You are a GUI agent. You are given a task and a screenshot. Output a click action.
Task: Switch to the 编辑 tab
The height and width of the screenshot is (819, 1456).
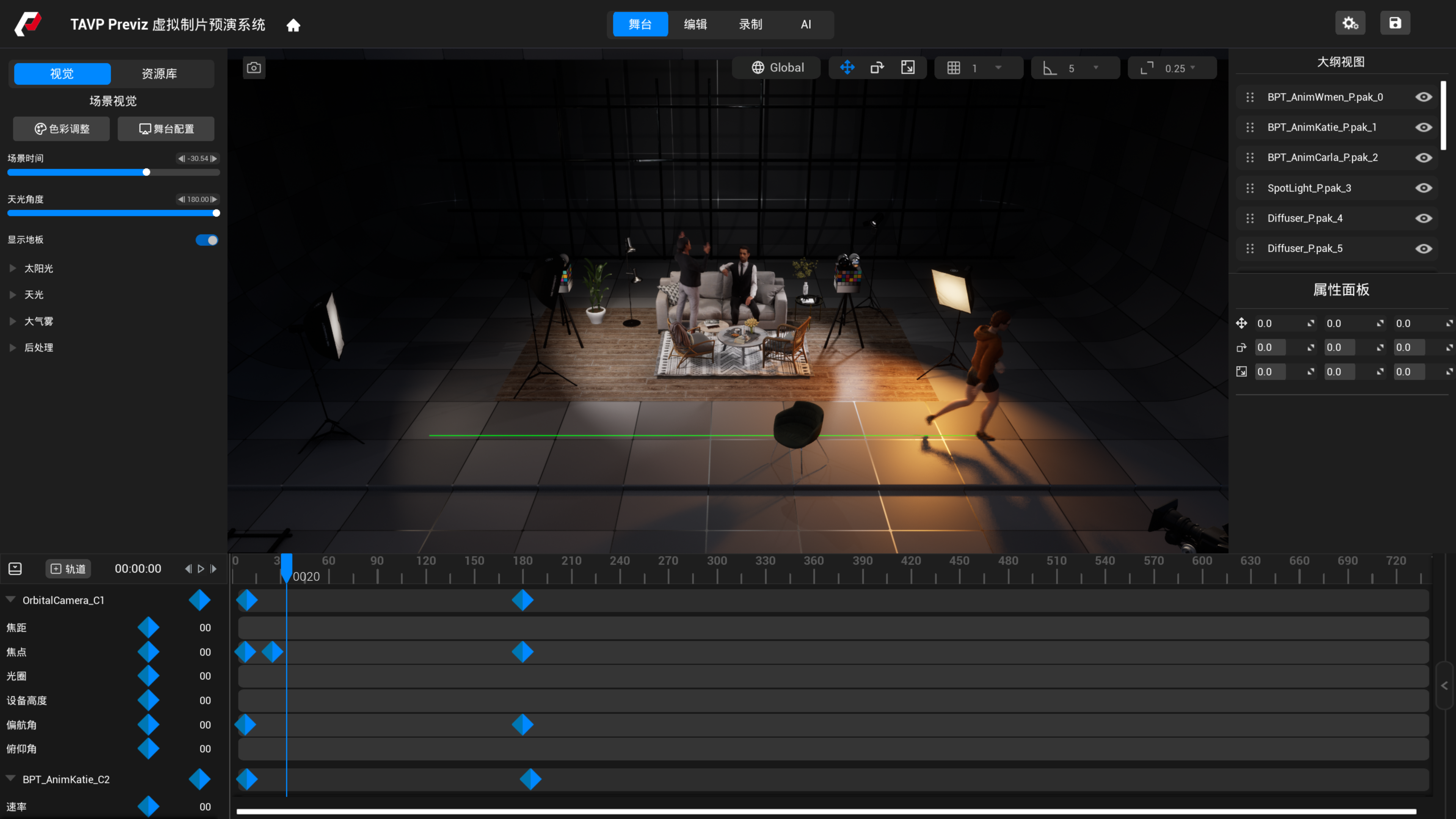pyautogui.click(x=695, y=24)
